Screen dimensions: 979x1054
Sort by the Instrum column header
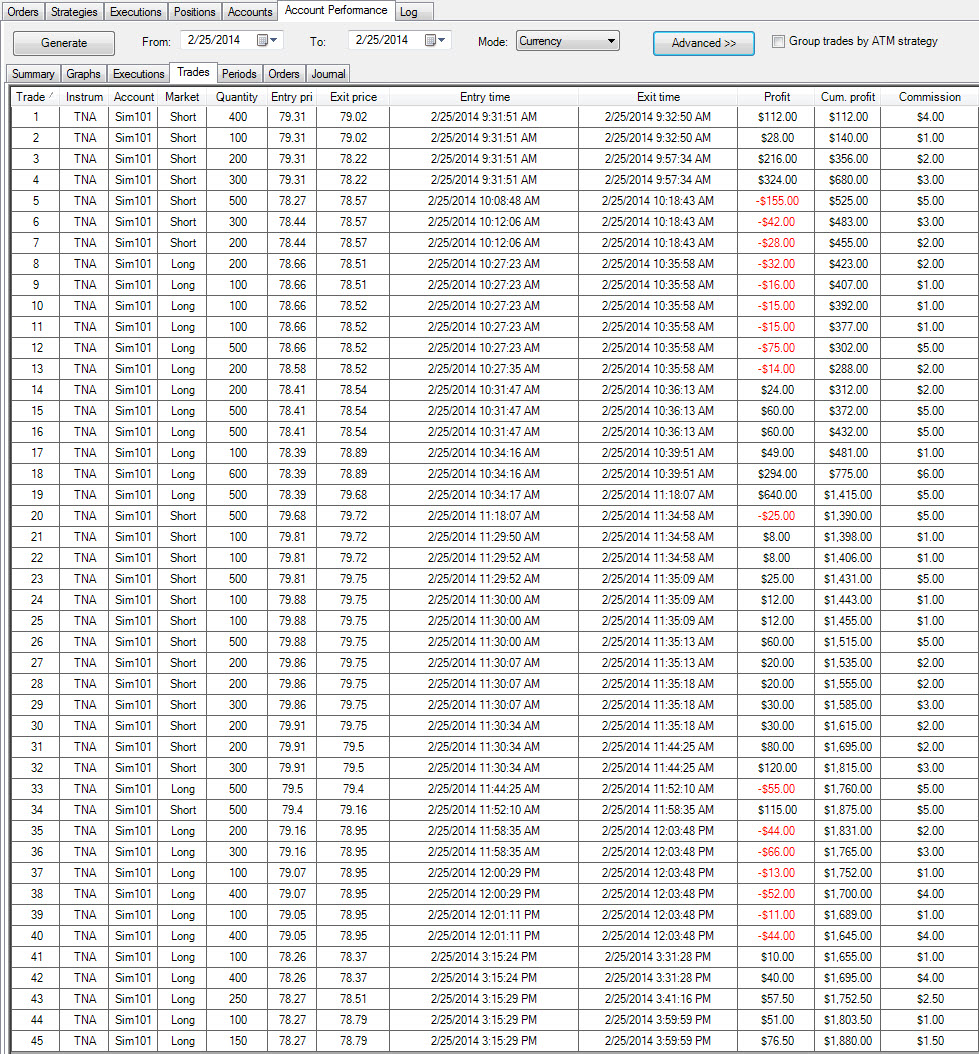tap(84, 97)
